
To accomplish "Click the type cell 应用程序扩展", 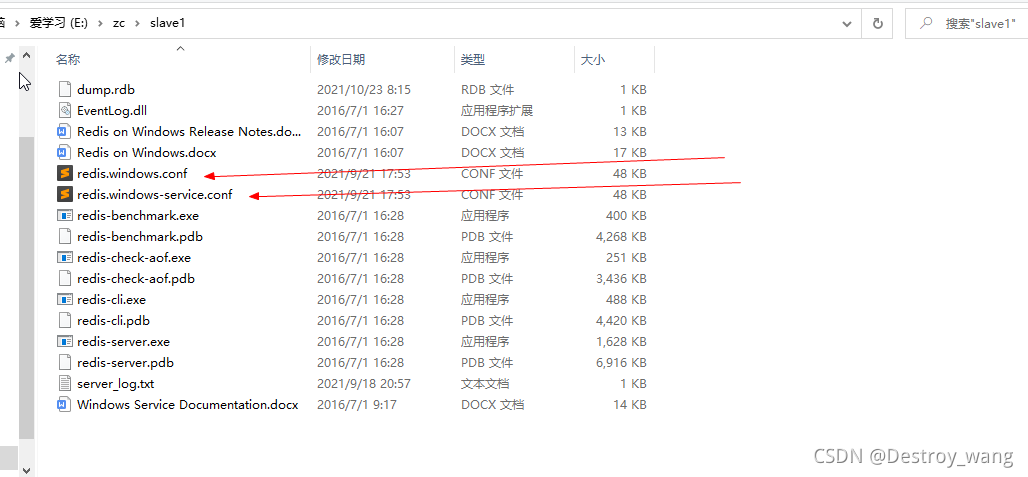I will 497,111.
